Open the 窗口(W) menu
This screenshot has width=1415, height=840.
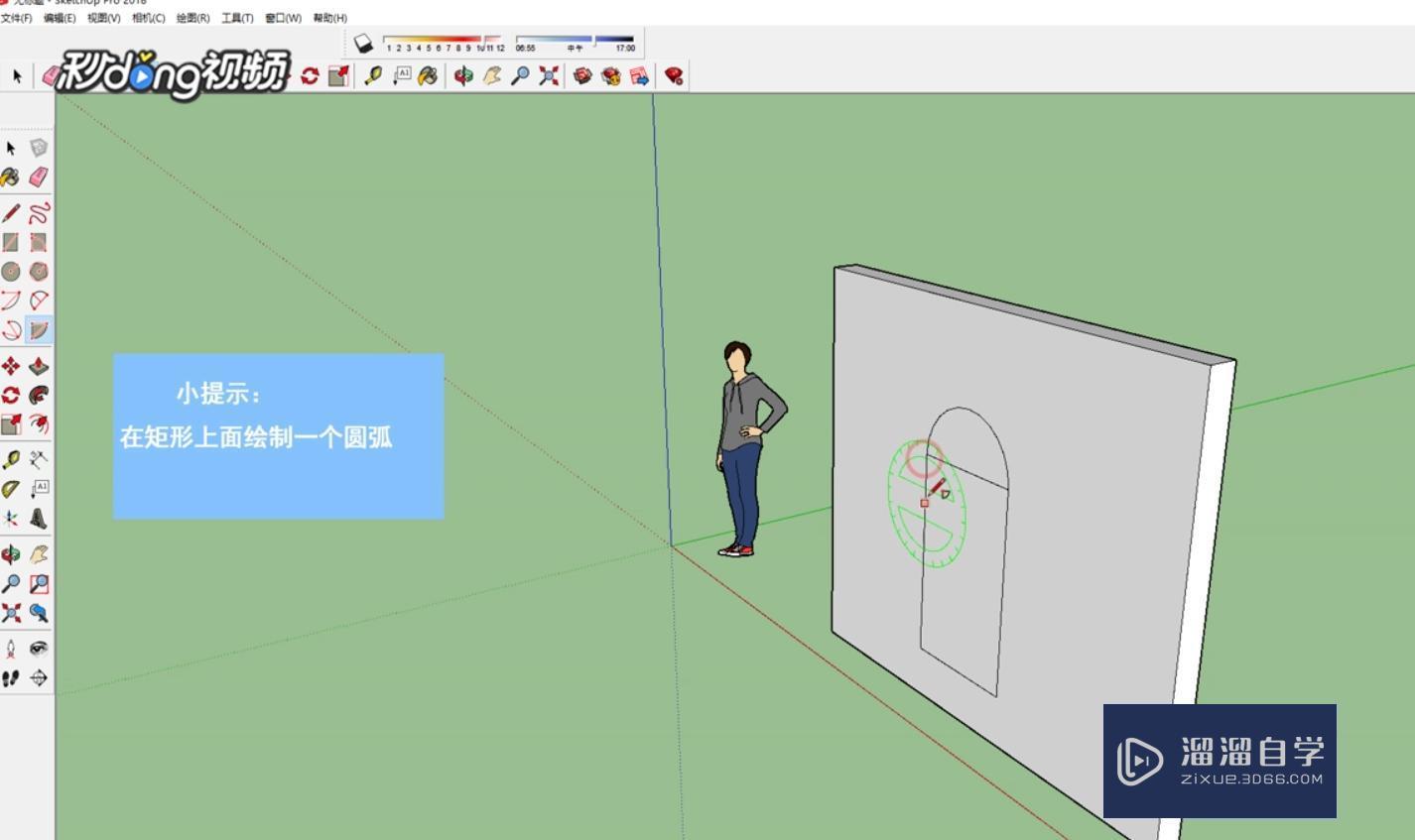283,18
